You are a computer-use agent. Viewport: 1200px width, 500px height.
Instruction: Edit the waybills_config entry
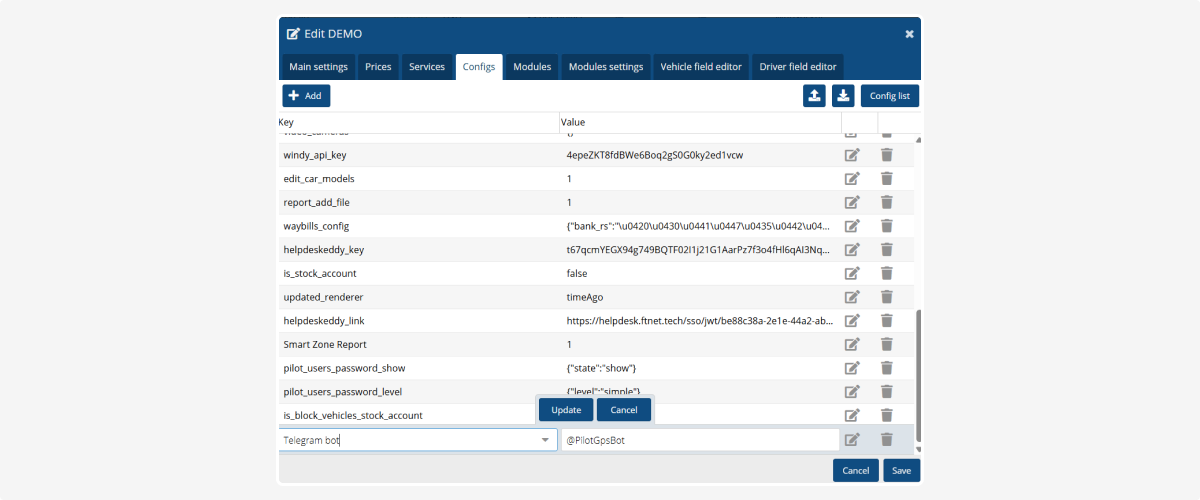tap(852, 226)
